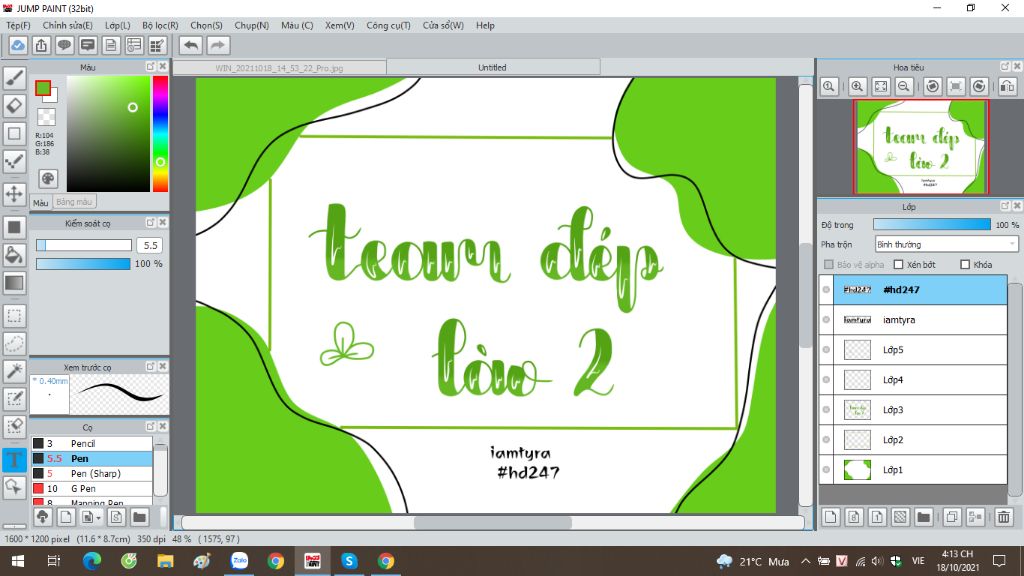Select the Gradient tool

pos(14,283)
